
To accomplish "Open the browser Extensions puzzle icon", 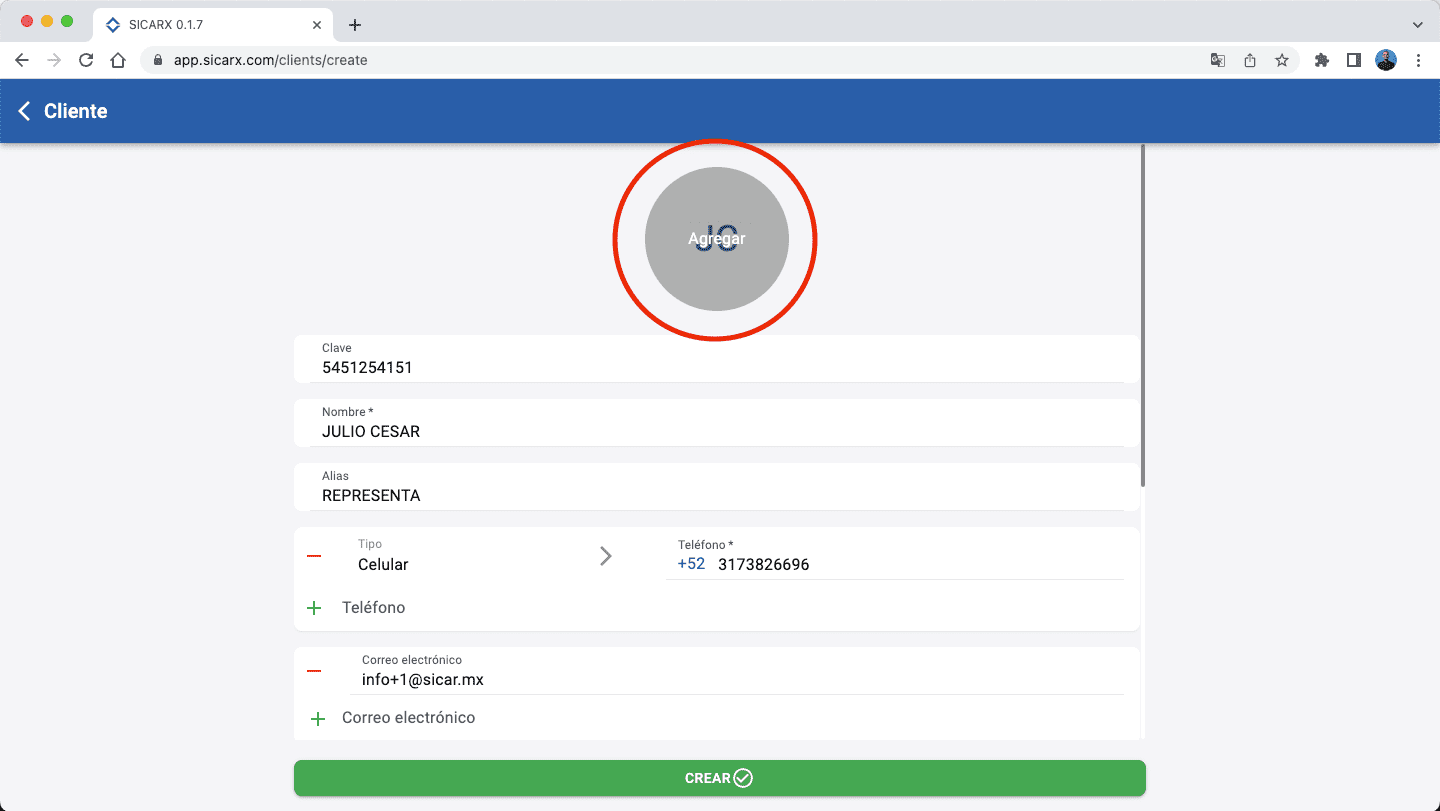I will 1321,60.
